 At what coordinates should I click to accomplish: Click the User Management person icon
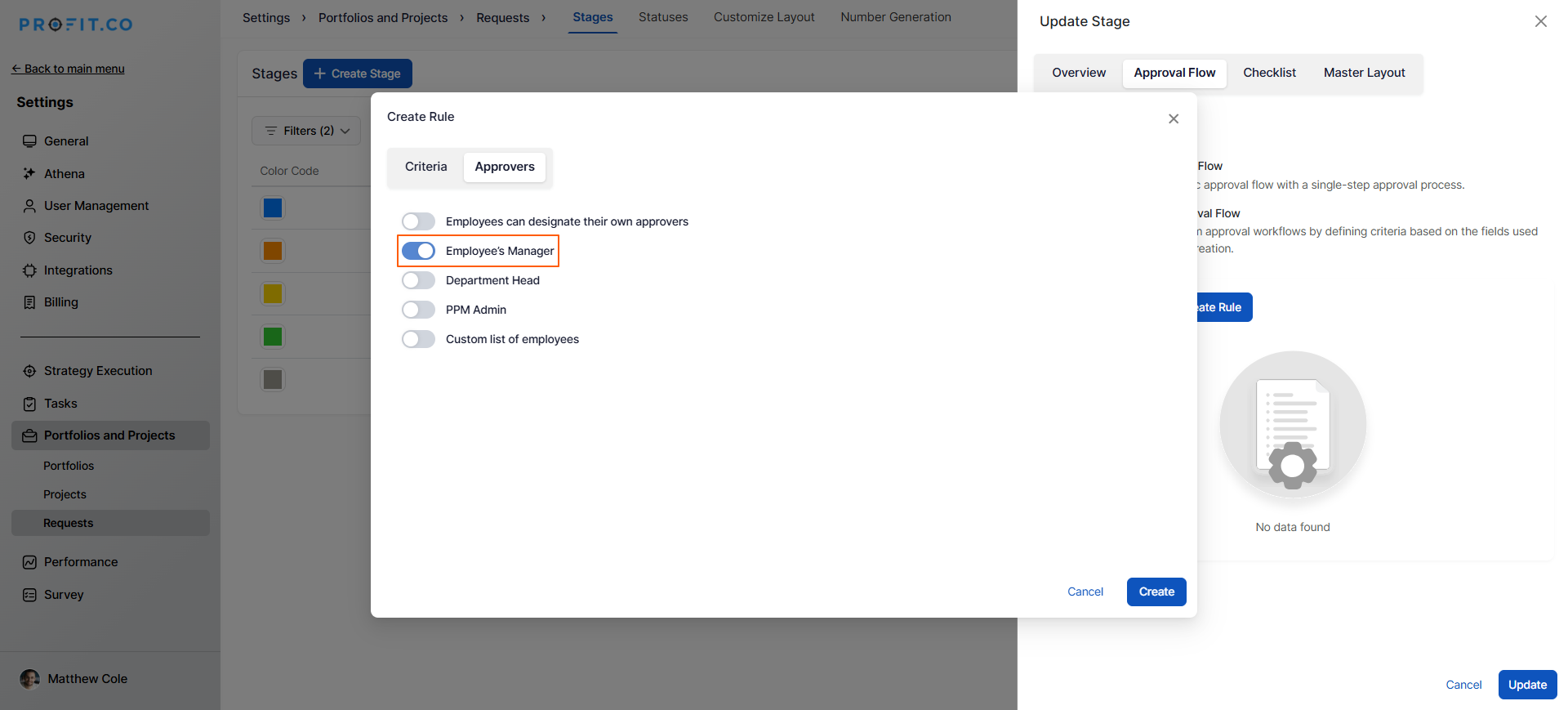(29, 206)
